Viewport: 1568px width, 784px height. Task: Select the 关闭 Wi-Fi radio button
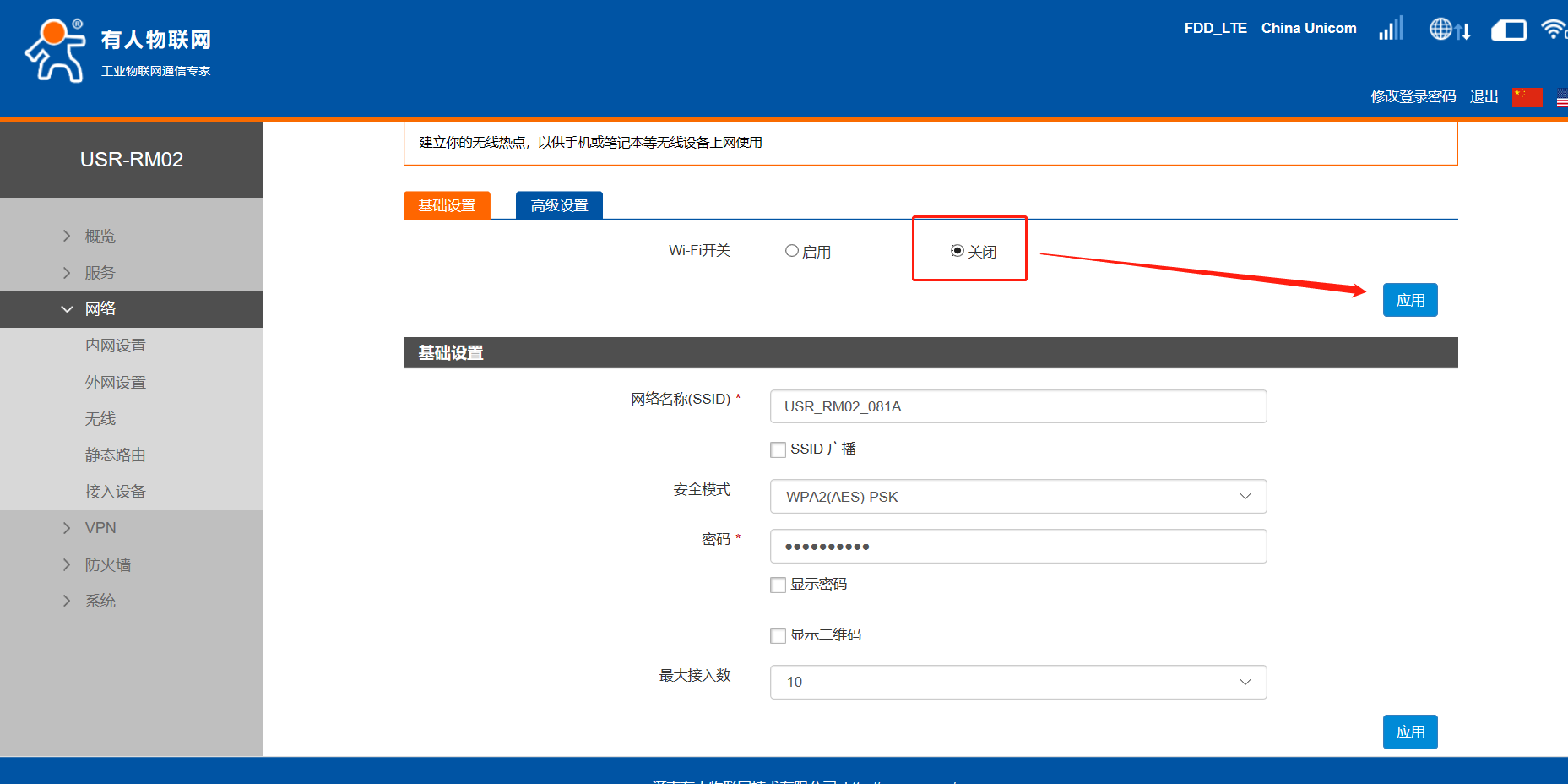coord(958,251)
